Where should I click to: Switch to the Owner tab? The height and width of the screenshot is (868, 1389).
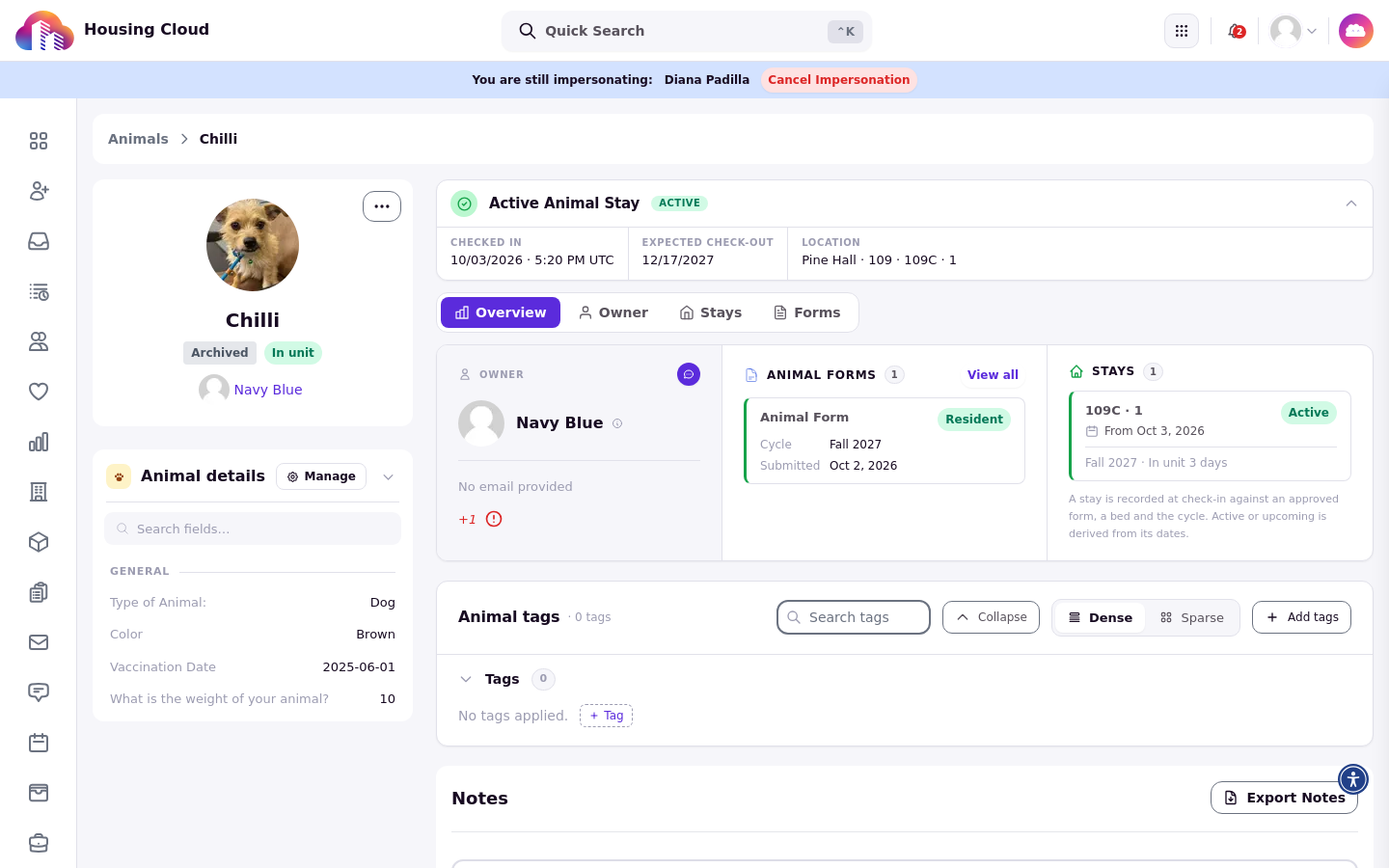coord(613,312)
